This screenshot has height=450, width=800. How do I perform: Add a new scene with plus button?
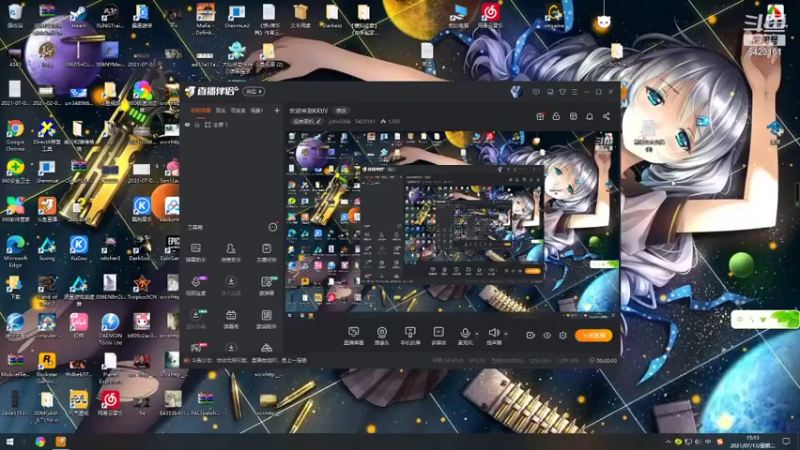277,110
